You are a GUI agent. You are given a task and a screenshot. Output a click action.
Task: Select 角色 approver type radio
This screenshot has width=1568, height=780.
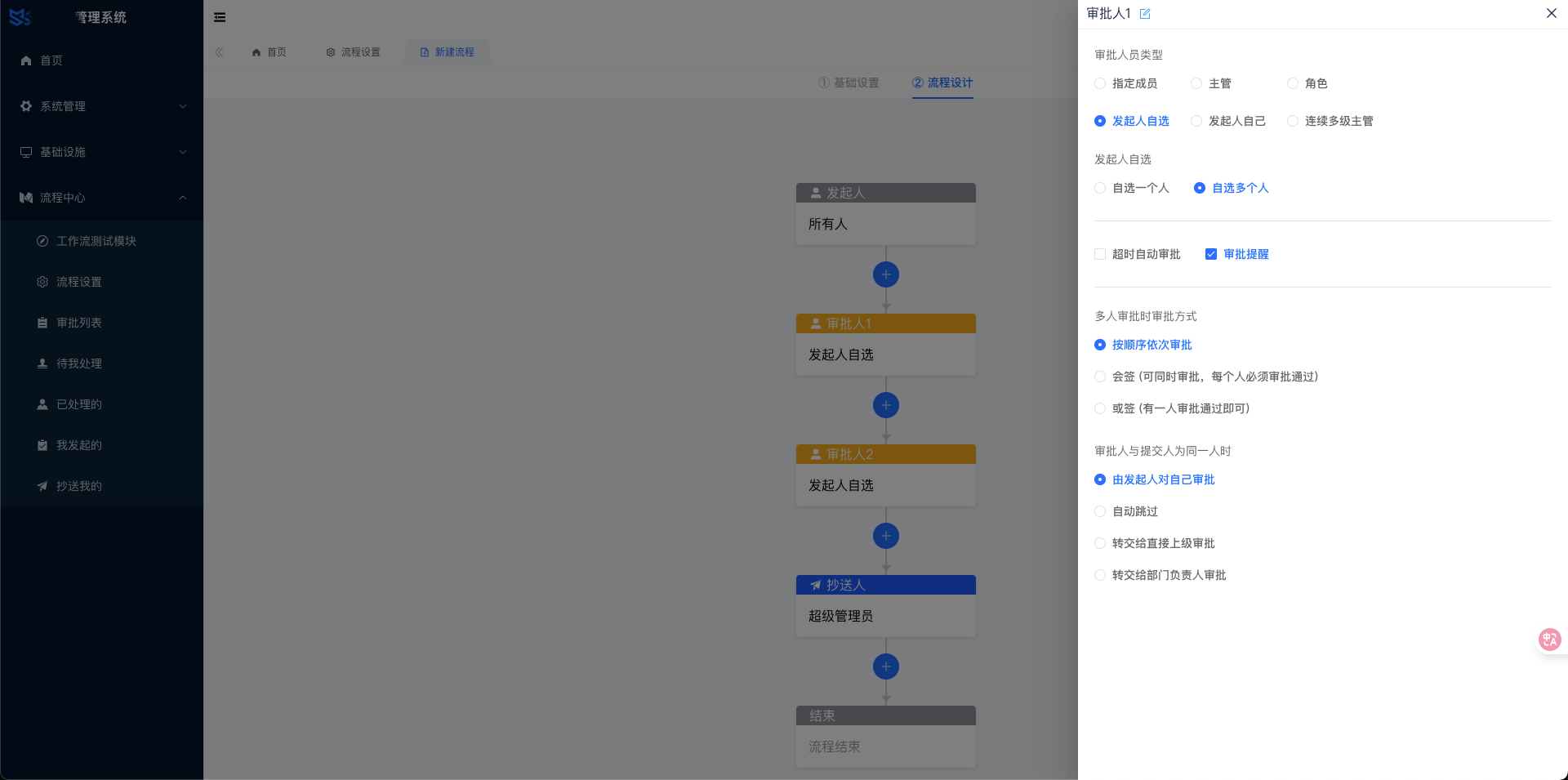(1293, 83)
